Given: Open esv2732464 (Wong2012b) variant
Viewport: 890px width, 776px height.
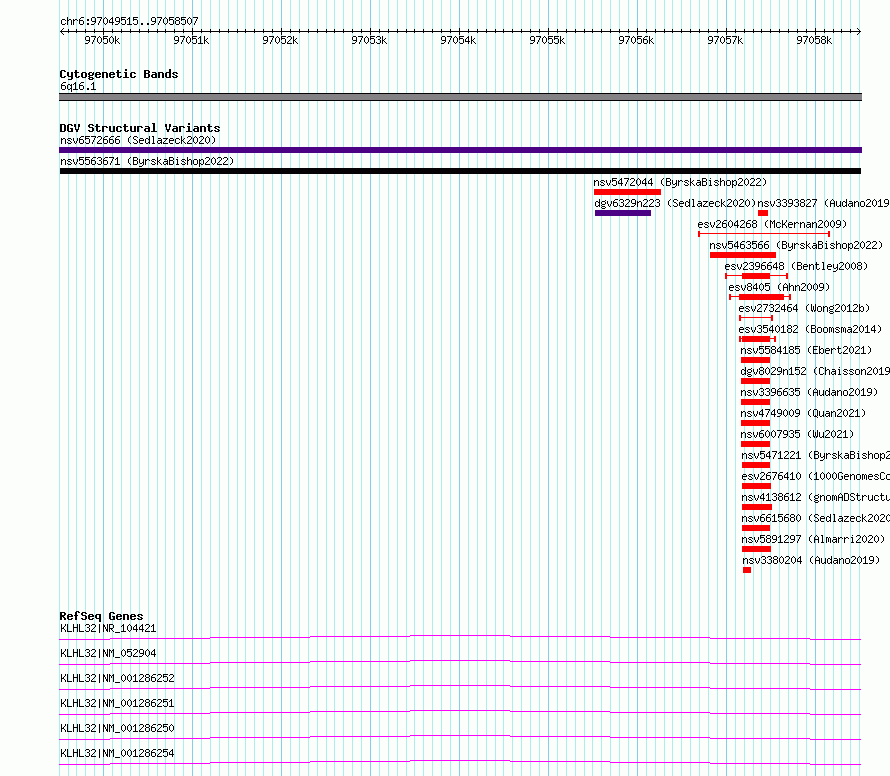Looking at the screenshot, I should click(x=804, y=308).
